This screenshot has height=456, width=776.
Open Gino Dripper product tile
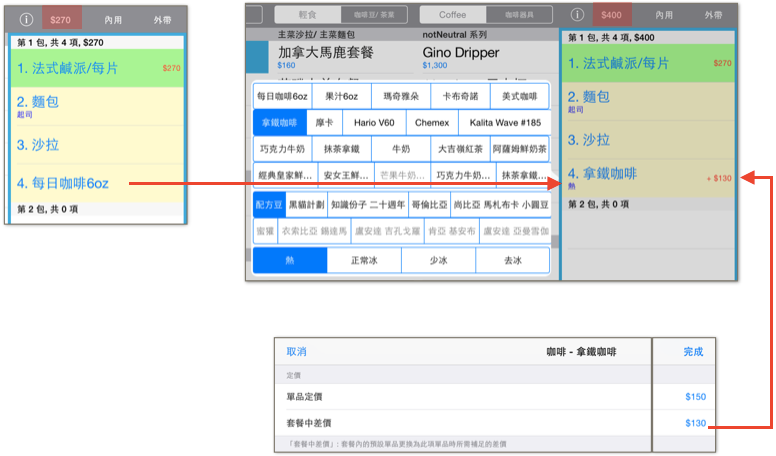(x=461, y=53)
